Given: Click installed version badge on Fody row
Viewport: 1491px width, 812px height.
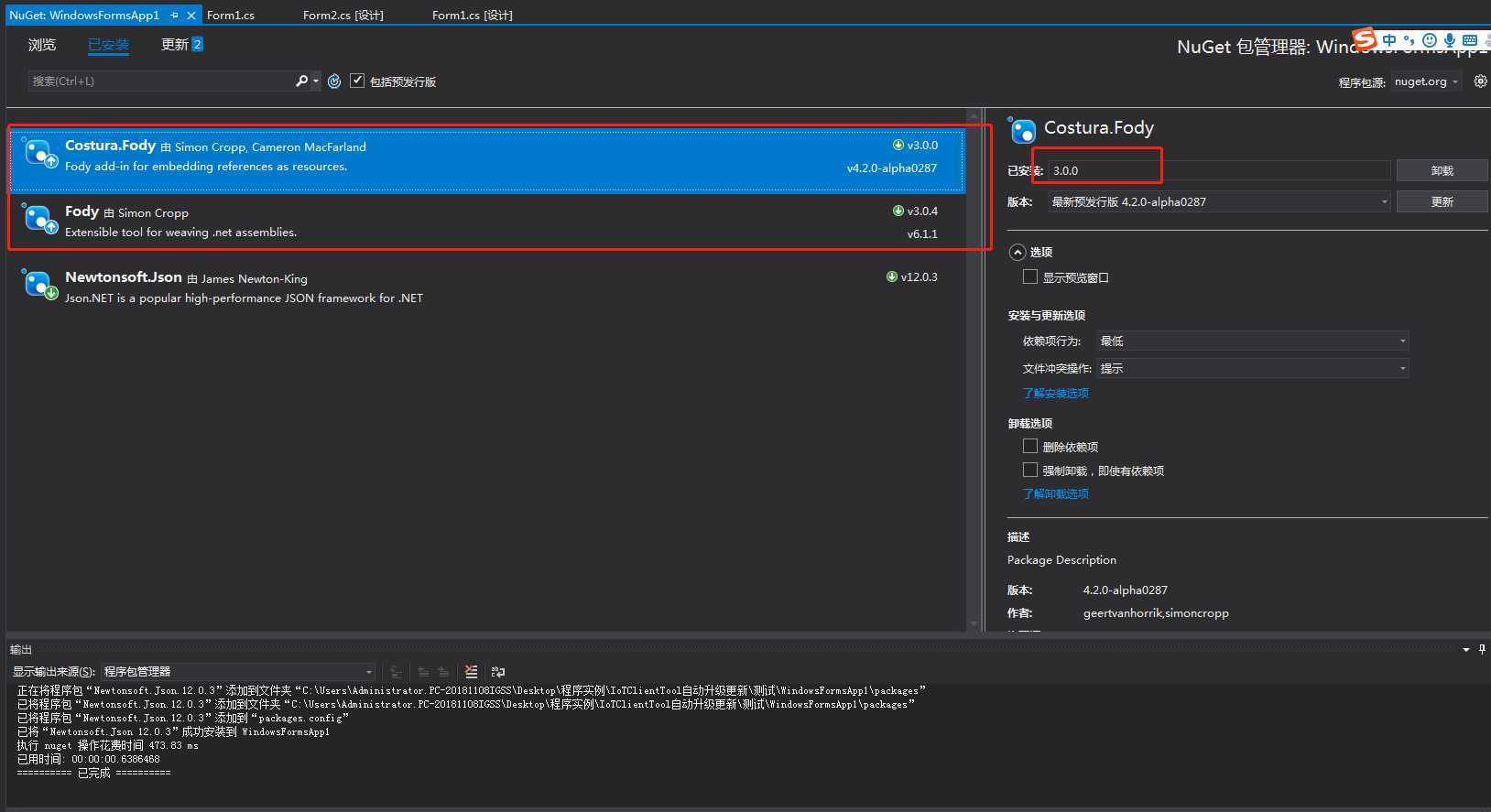Looking at the screenshot, I should (x=915, y=211).
